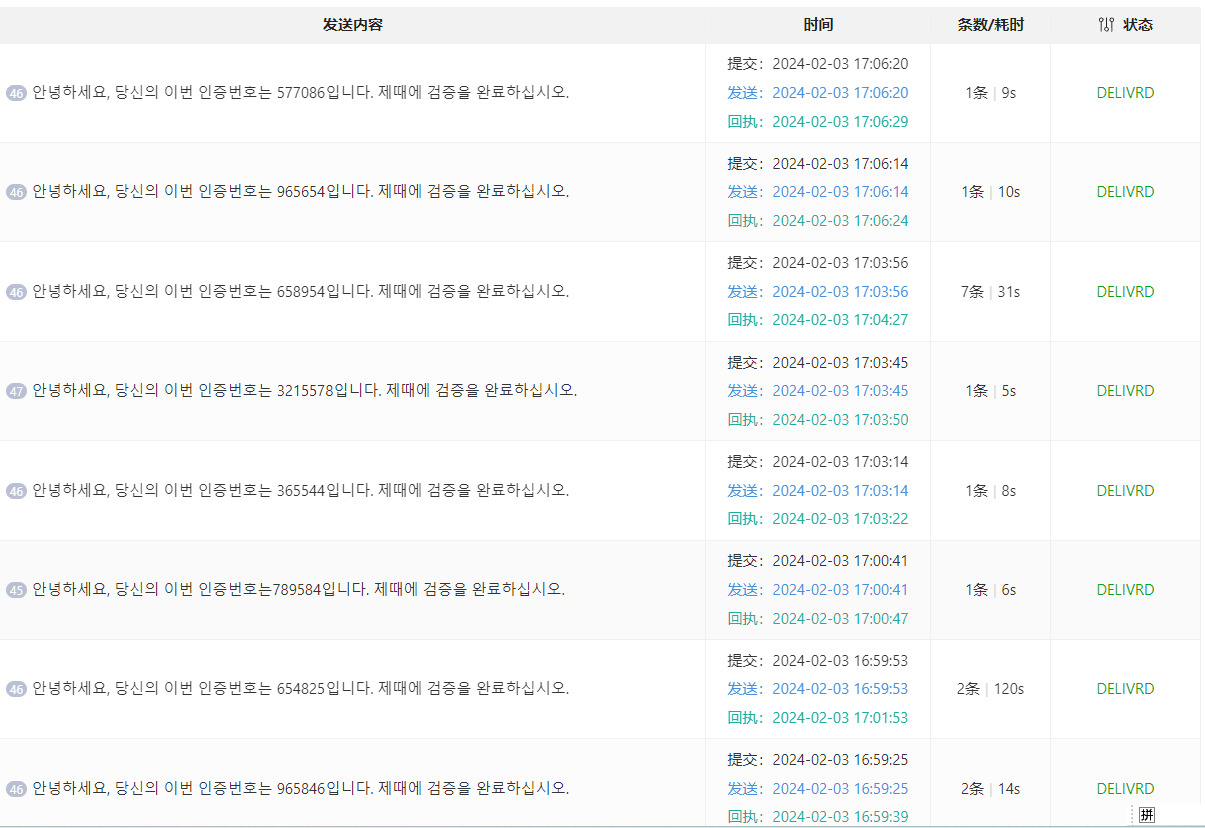Click the 时间 column header
The height and width of the screenshot is (828, 1205).
coord(817,25)
